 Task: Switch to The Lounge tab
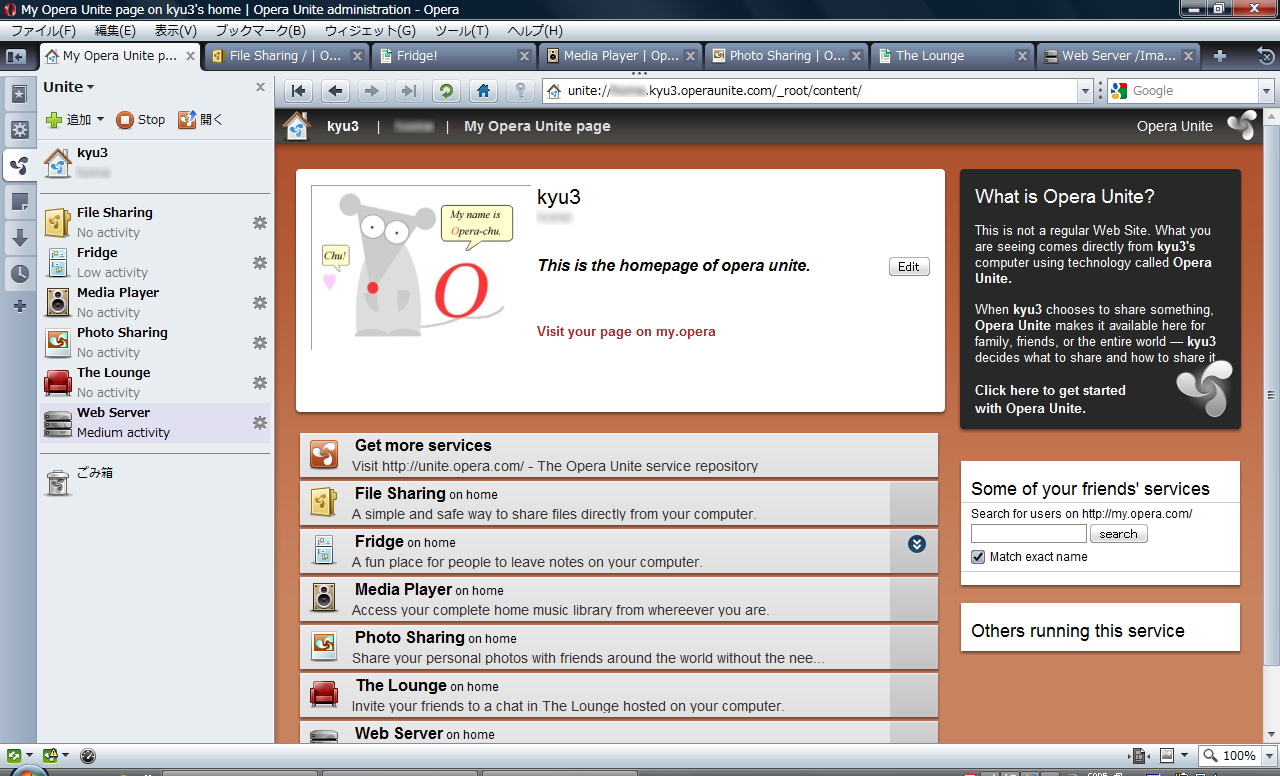pyautogui.click(x=954, y=56)
